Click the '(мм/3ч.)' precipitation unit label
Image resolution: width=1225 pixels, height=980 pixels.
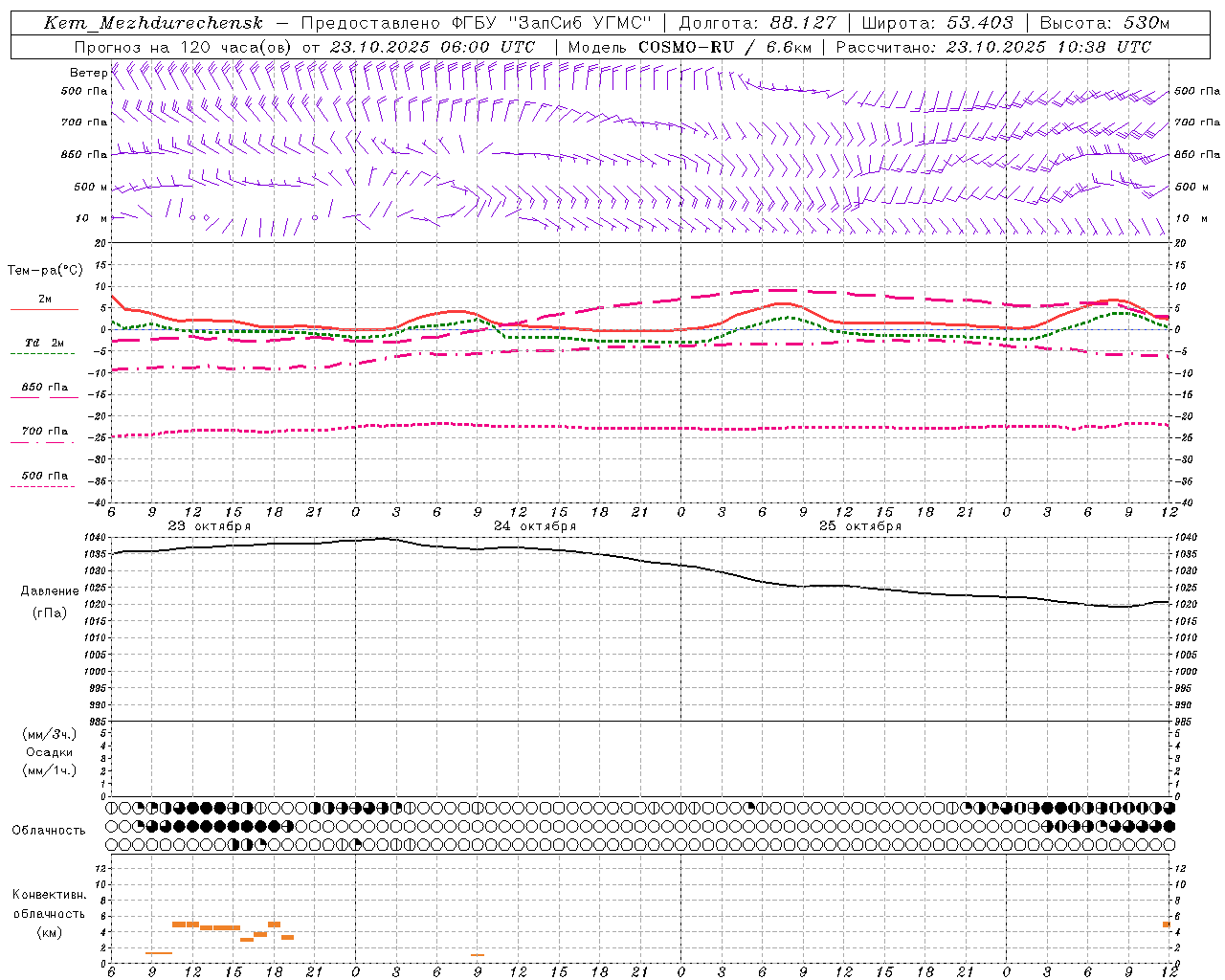tap(50, 734)
